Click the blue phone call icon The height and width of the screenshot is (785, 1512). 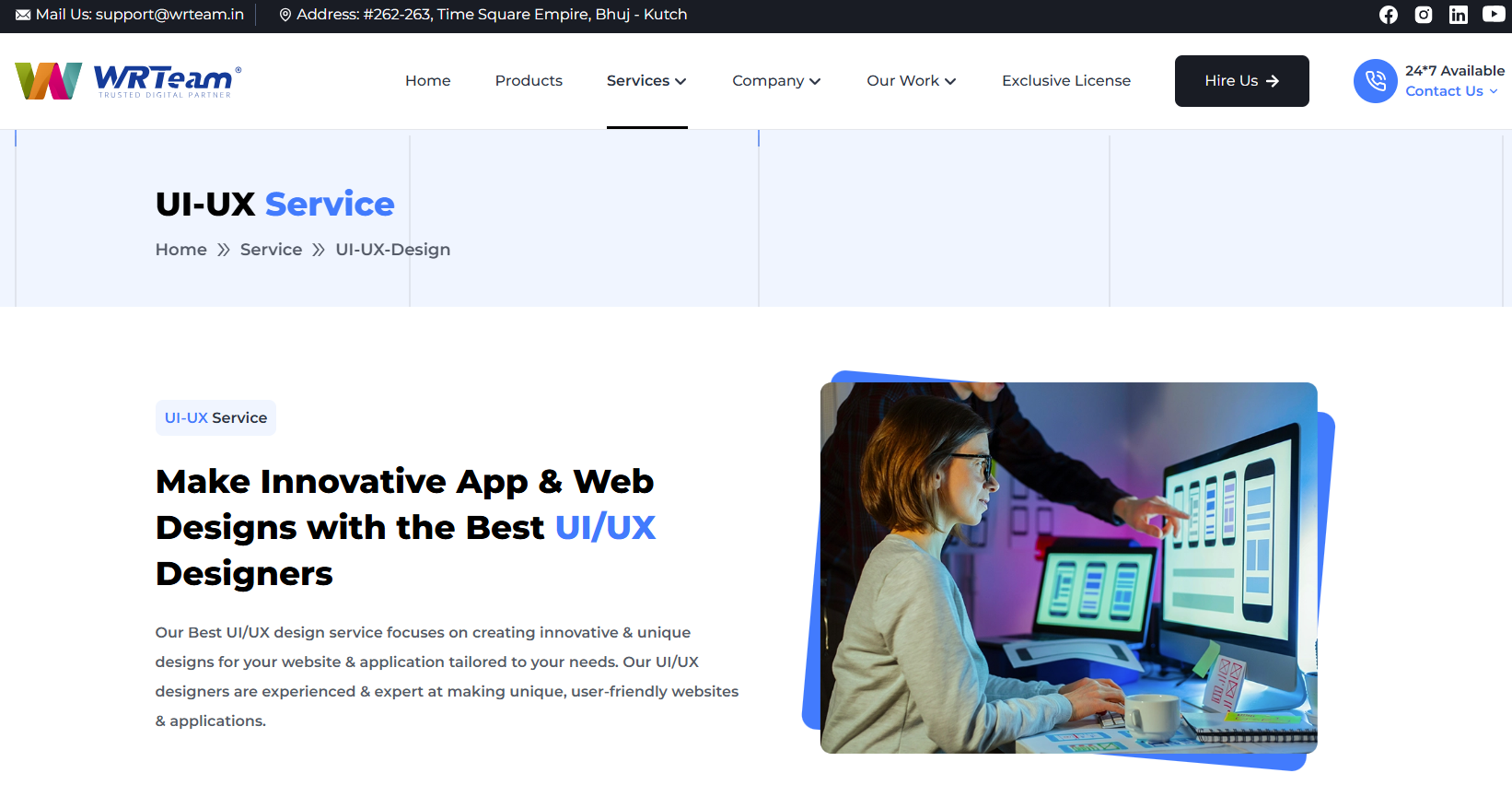tap(1375, 81)
